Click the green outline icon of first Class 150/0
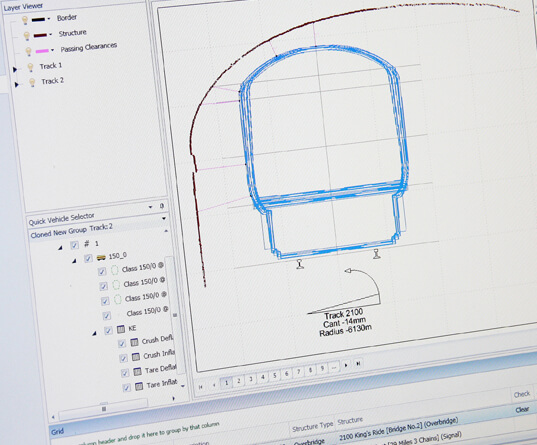 115,270
